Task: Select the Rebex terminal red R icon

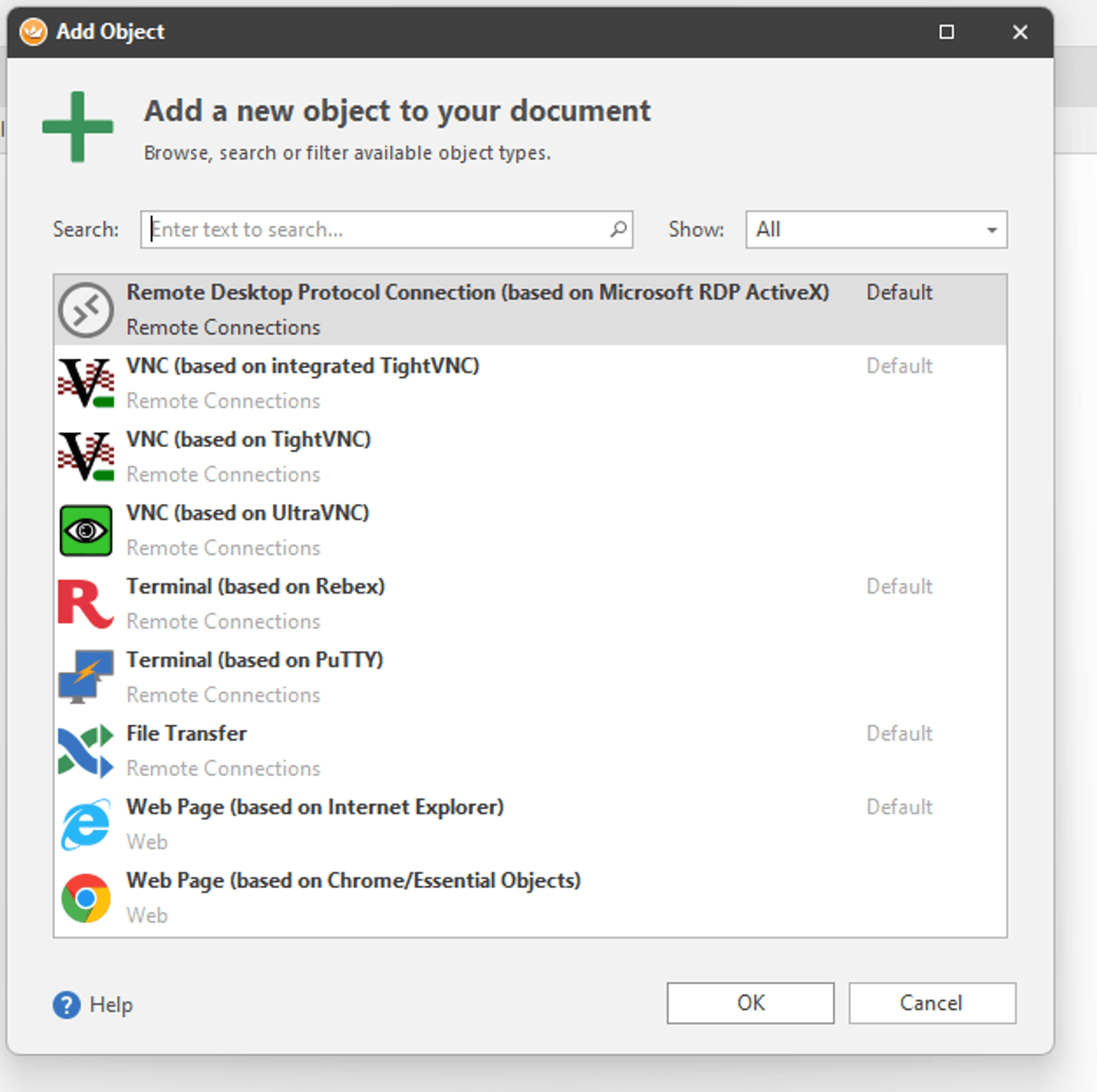Action: [x=86, y=604]
